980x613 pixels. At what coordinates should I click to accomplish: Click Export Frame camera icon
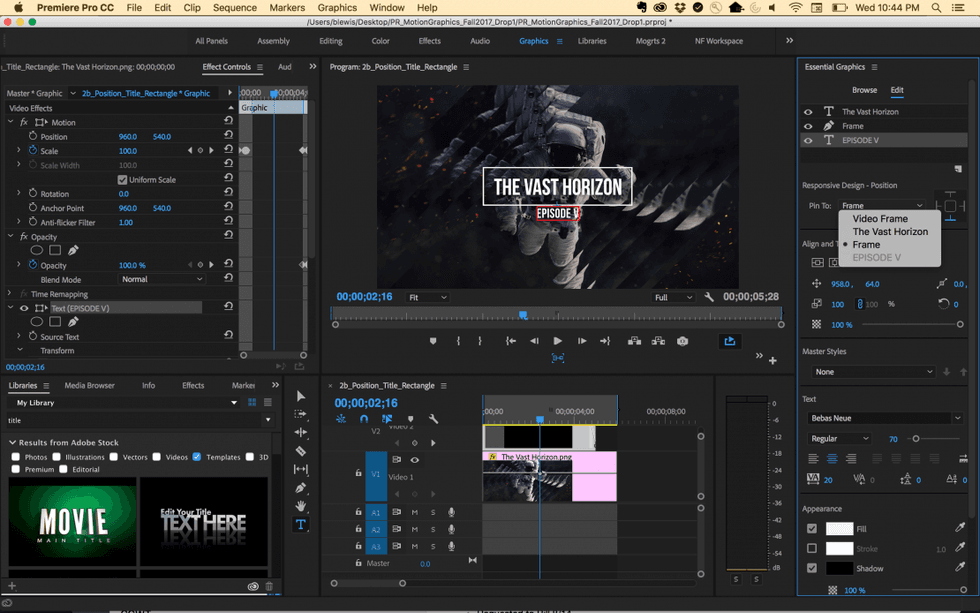point(682,341)
